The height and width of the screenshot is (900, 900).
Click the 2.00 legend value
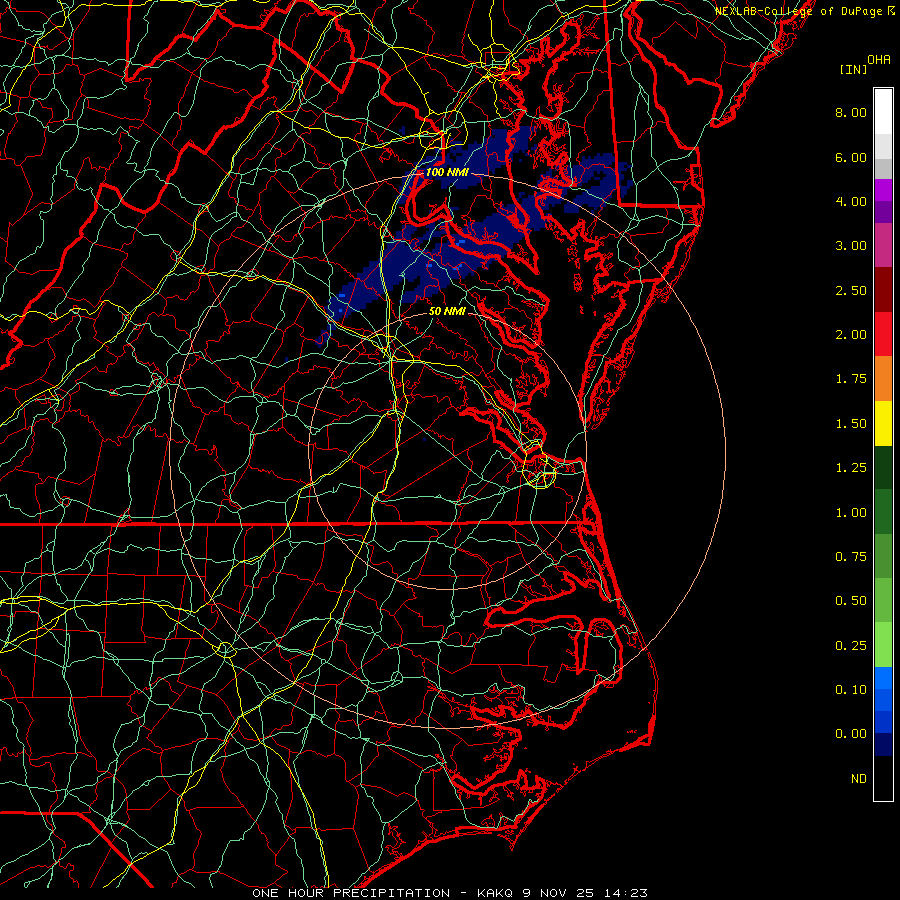click(x=851, y=335)
